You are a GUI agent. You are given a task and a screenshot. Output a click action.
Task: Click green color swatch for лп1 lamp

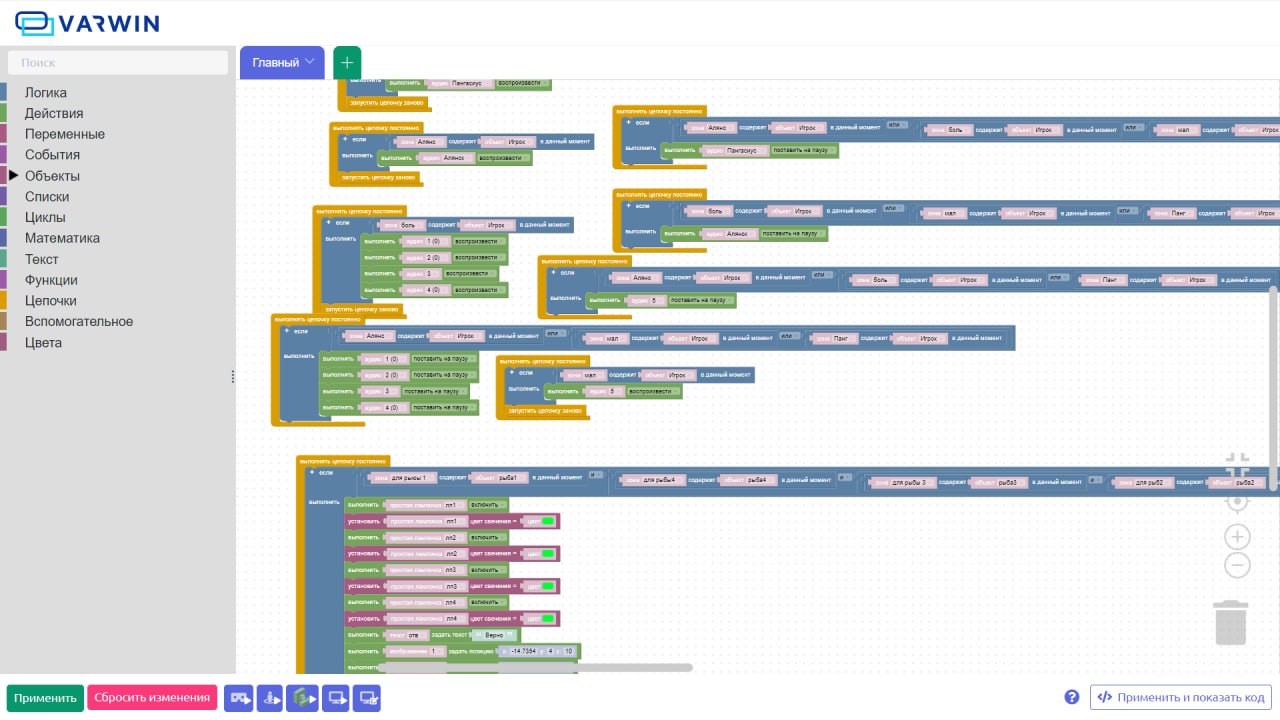coord(547,522)
